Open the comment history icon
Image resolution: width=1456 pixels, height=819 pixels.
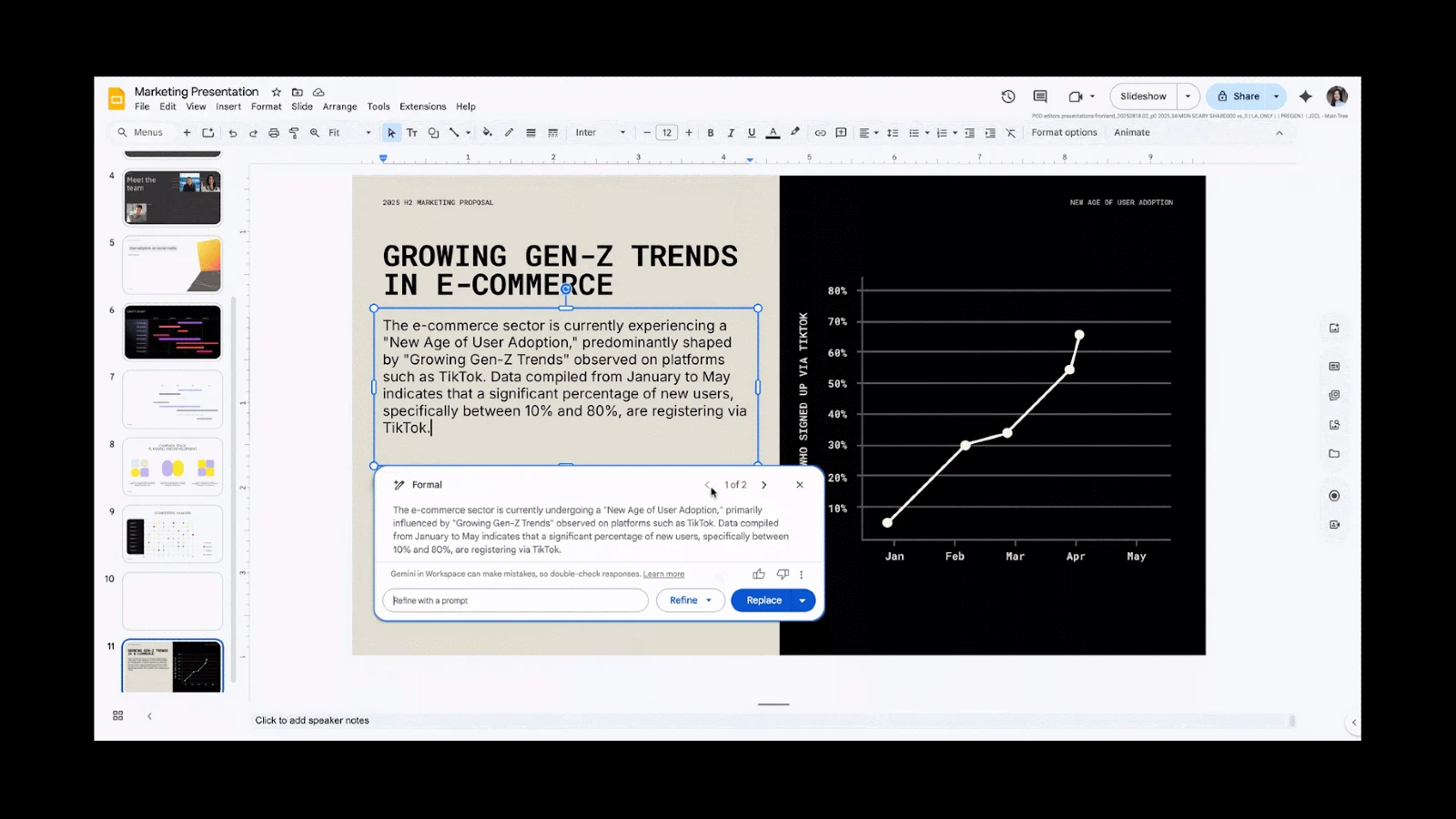click(x=1040, y=96)
